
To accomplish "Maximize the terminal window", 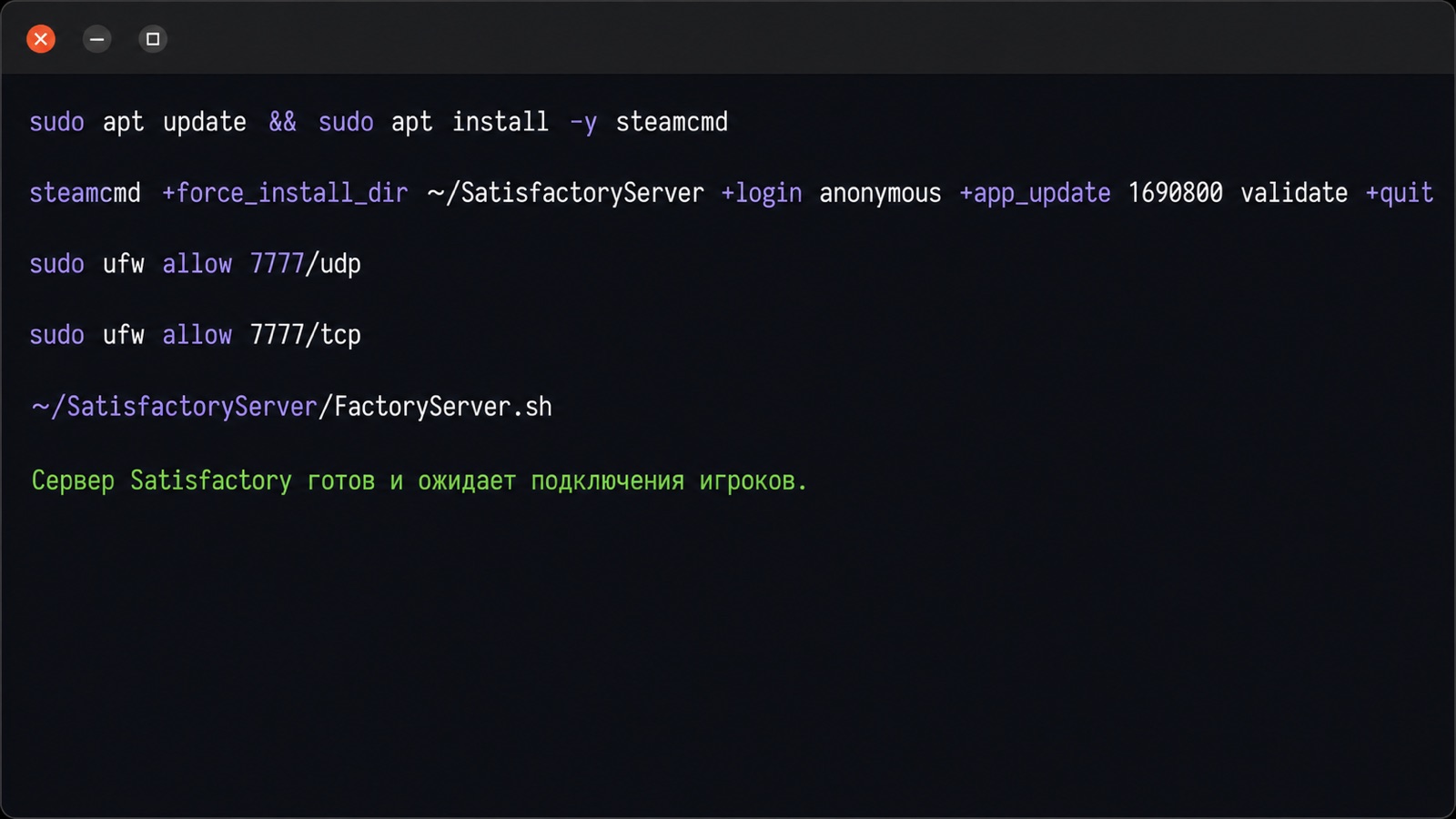I will click(153, 39).
